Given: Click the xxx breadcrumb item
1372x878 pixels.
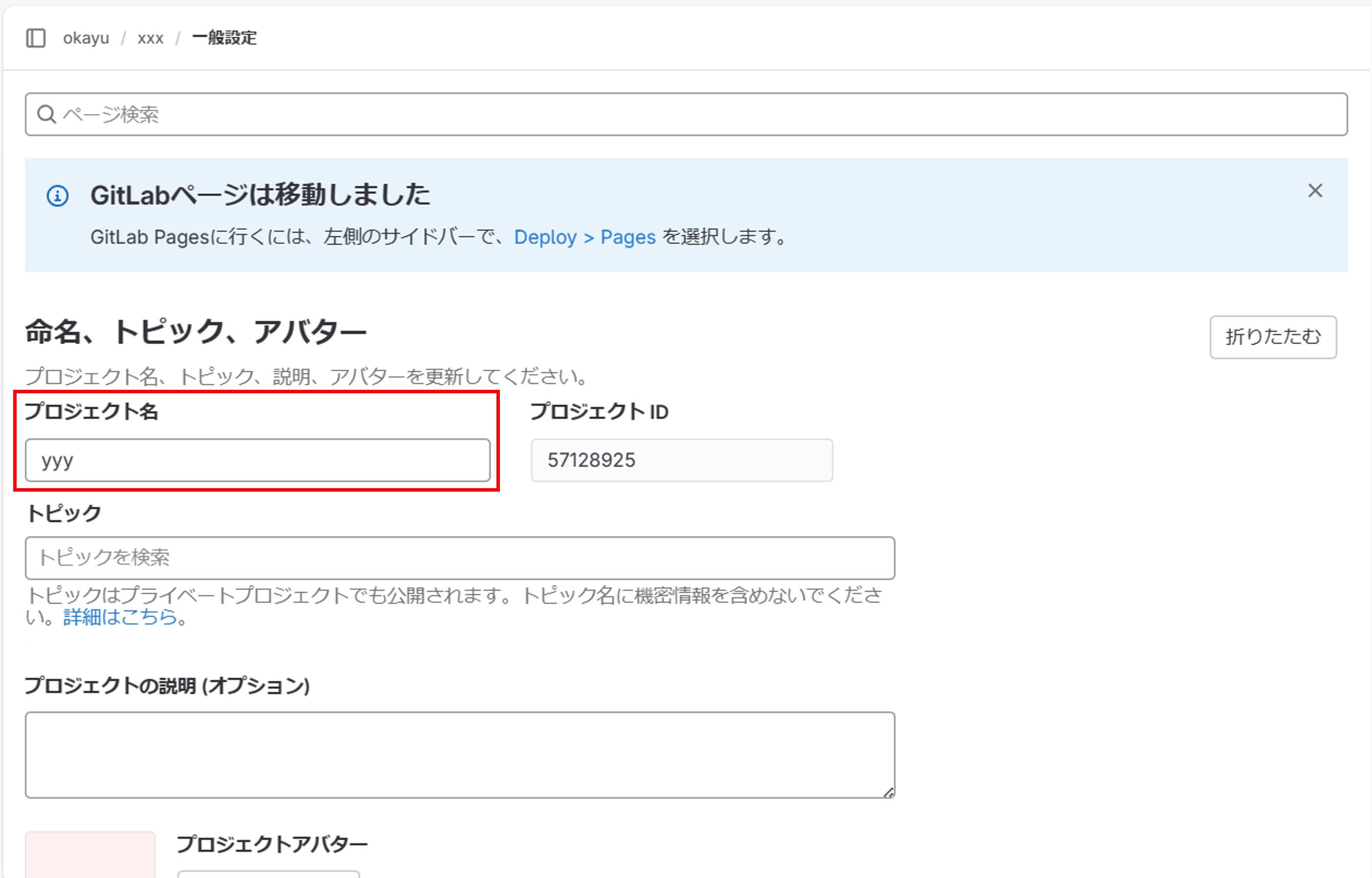Looking at the screenshot, I should [149, 38].
